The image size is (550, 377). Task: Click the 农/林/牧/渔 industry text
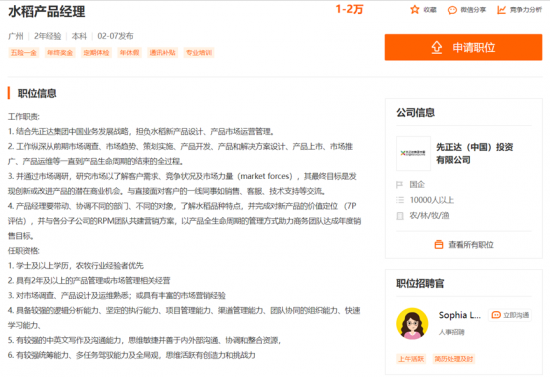pos(429,216)
